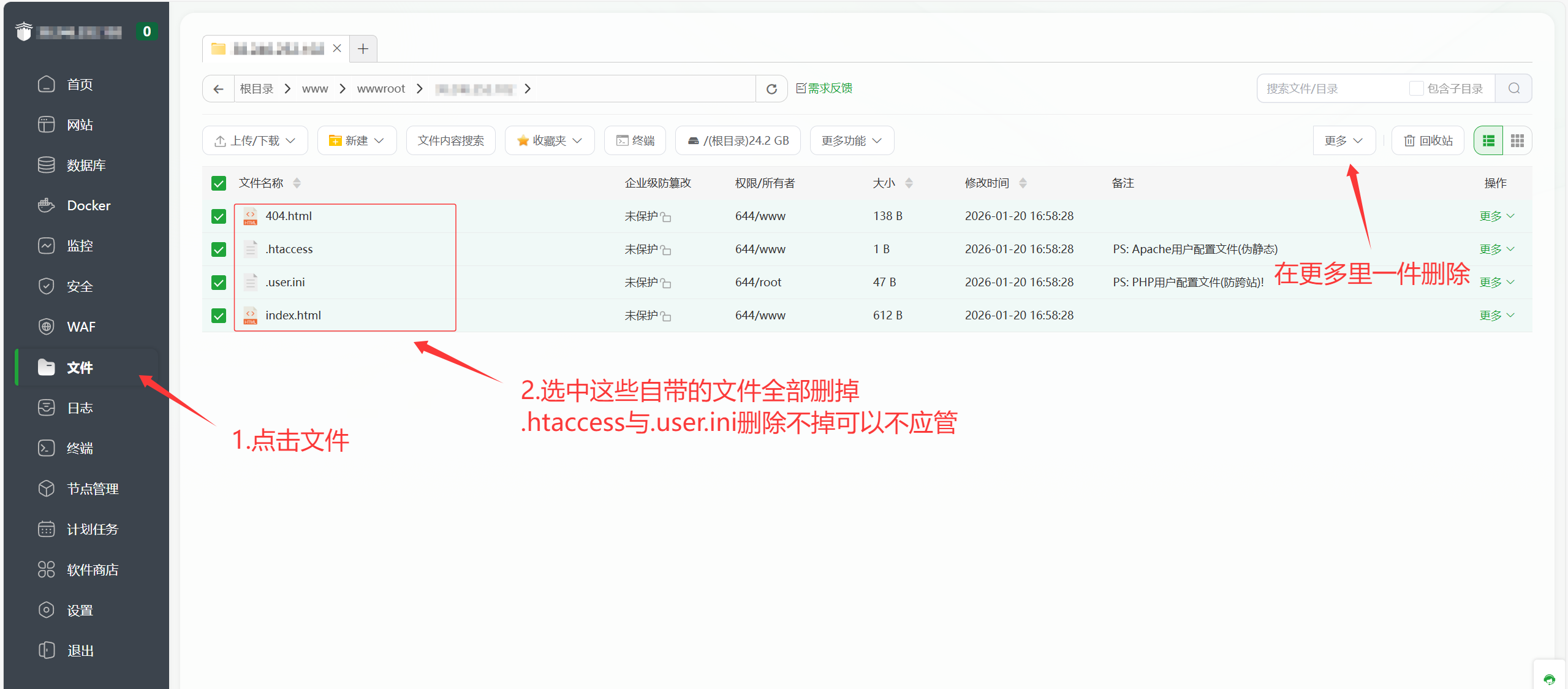Open the WAF sidebar item
Image resolution: width=1568 pixels, height=689 pixels.
pos(81,327)
